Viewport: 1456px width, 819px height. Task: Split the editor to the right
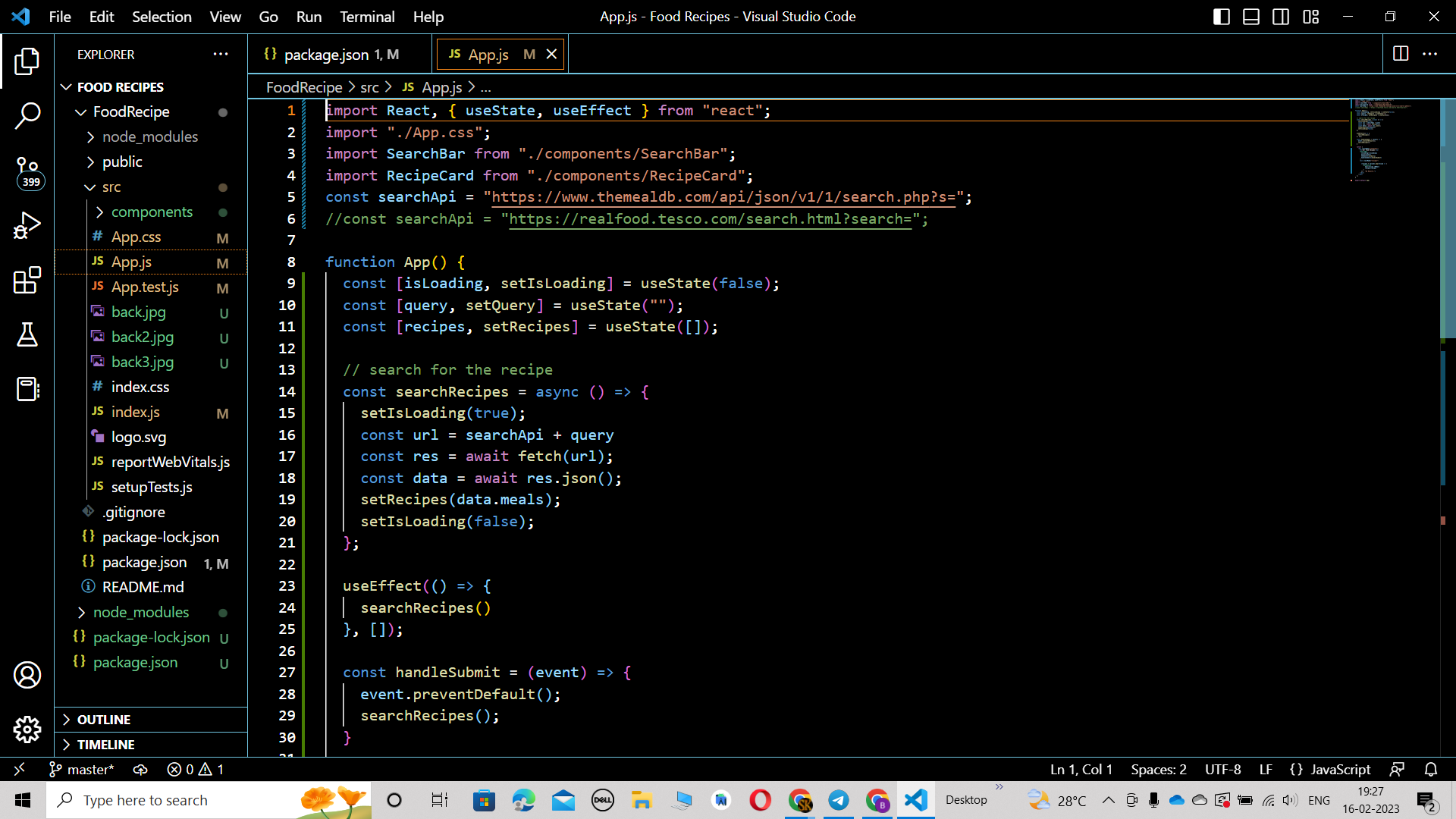pos(1401,54)
